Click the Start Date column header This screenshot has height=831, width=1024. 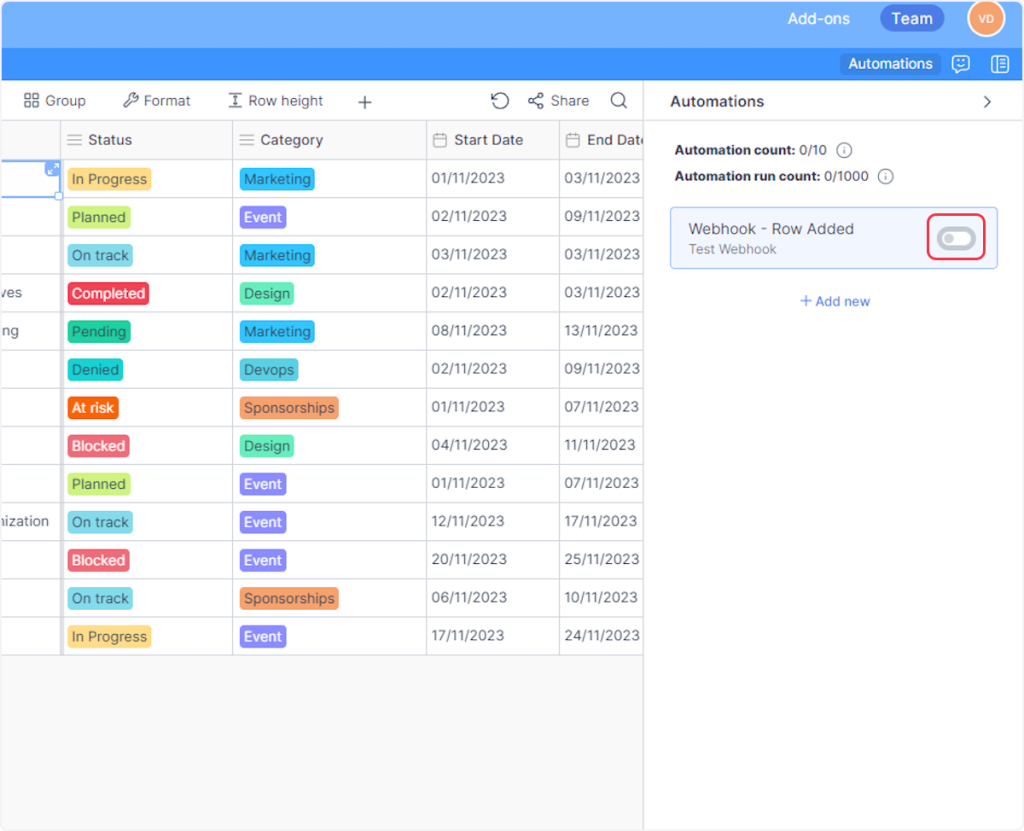(488, 140)
